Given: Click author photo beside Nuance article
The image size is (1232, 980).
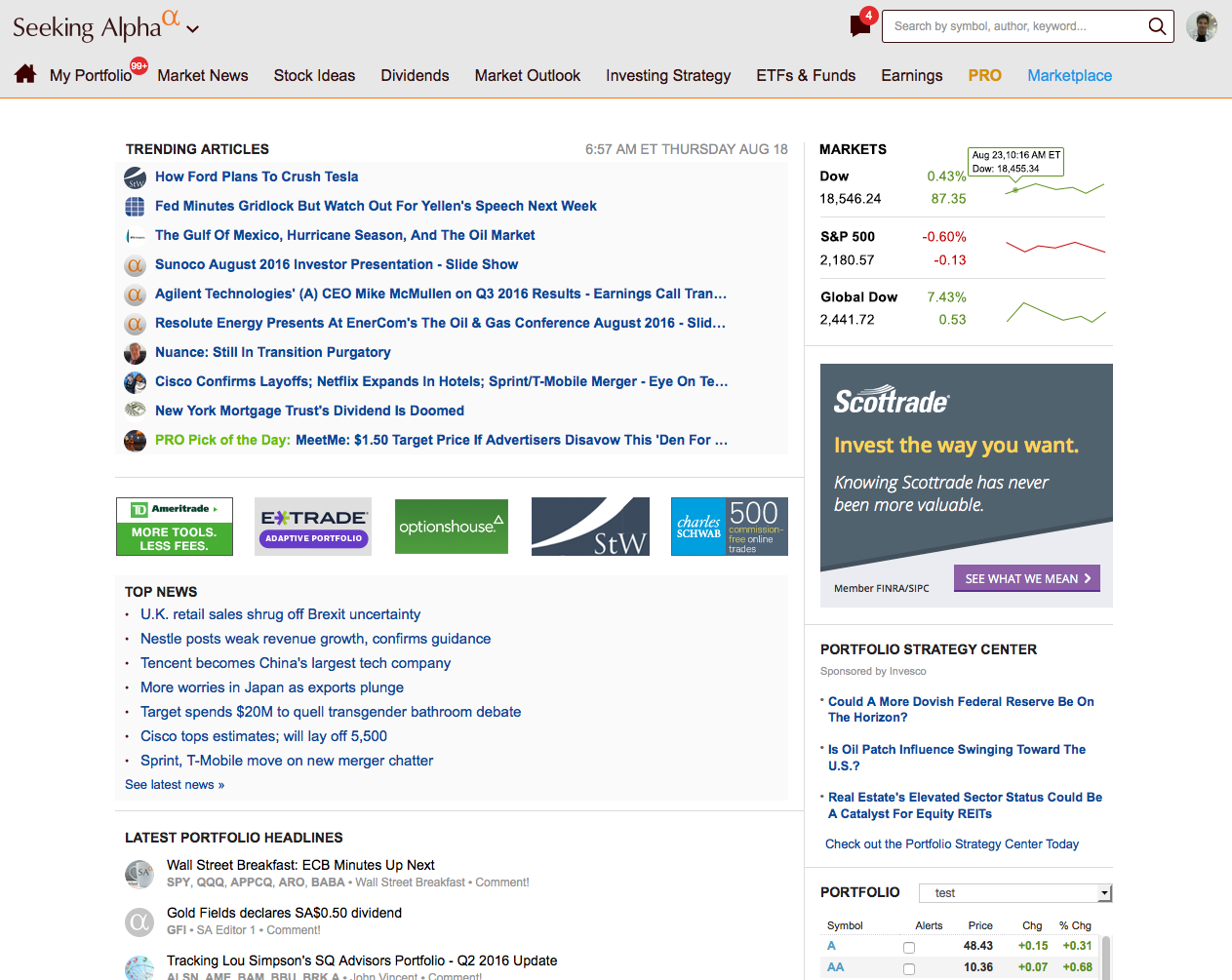Looking at the screenshot, I should click(x=136, y=353).
